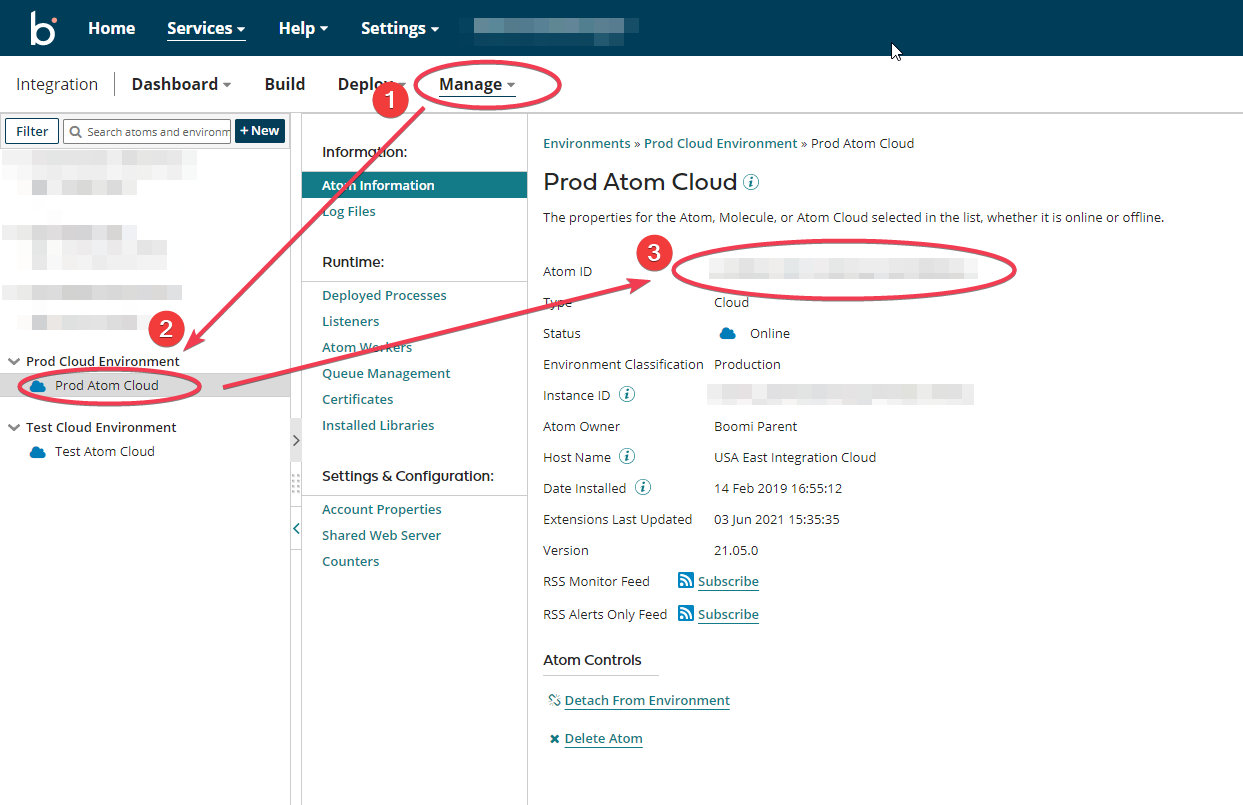Click the Boomi logo icon

tap(43, 28)
